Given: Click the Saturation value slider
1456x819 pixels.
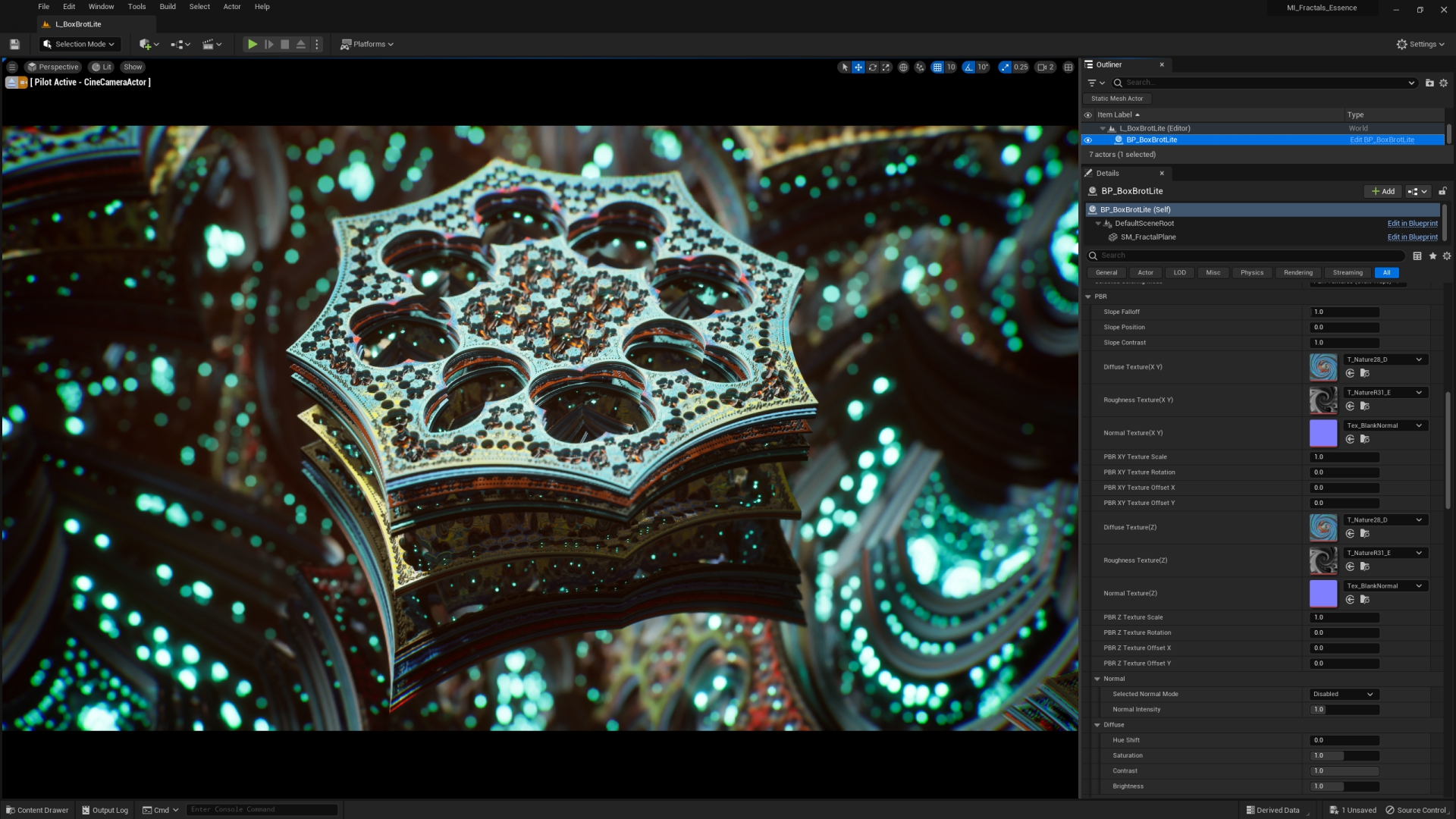Looking at the screenshot, I should [x=1344, y=755].
